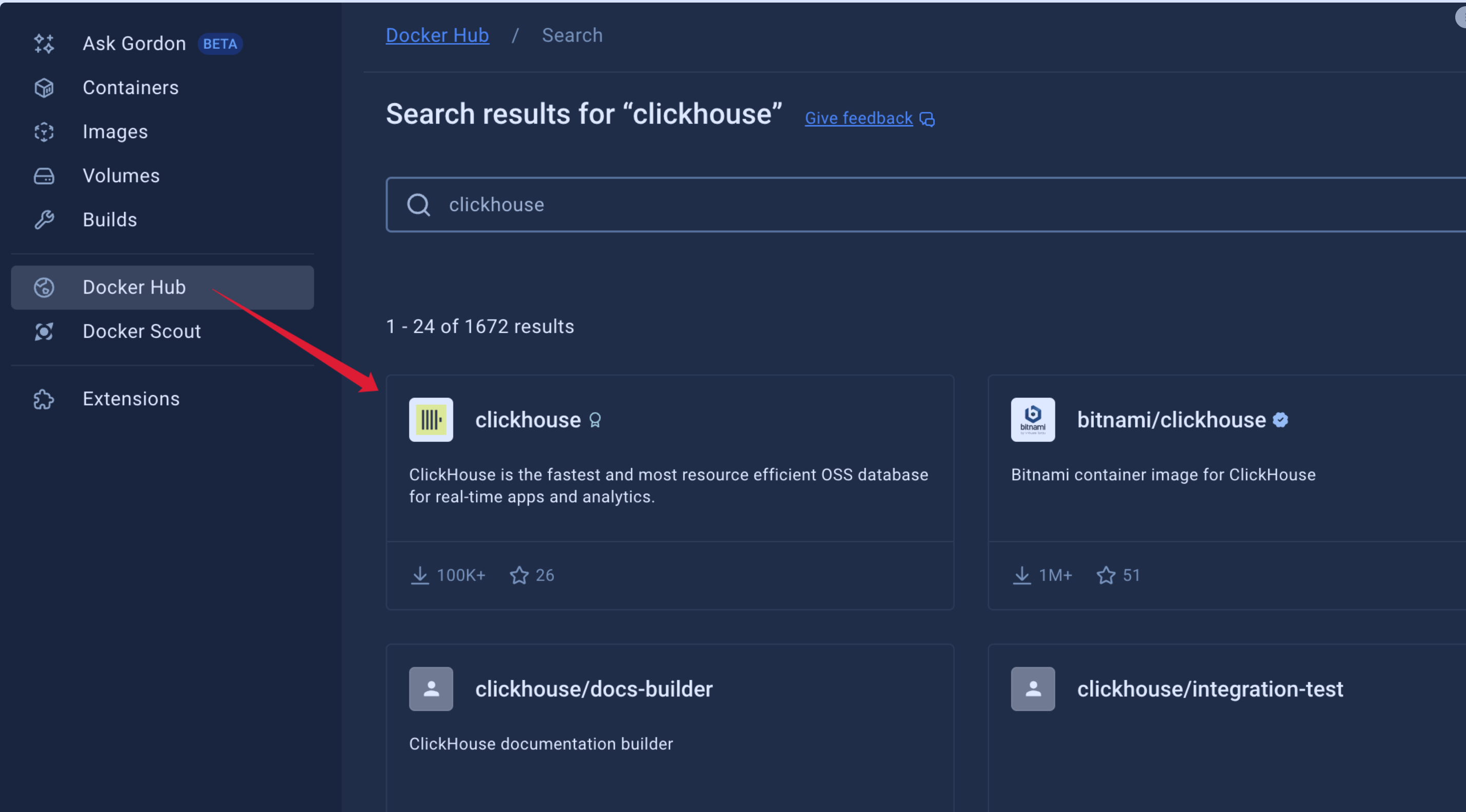Open the Containers cube icon

coord(44,88)
